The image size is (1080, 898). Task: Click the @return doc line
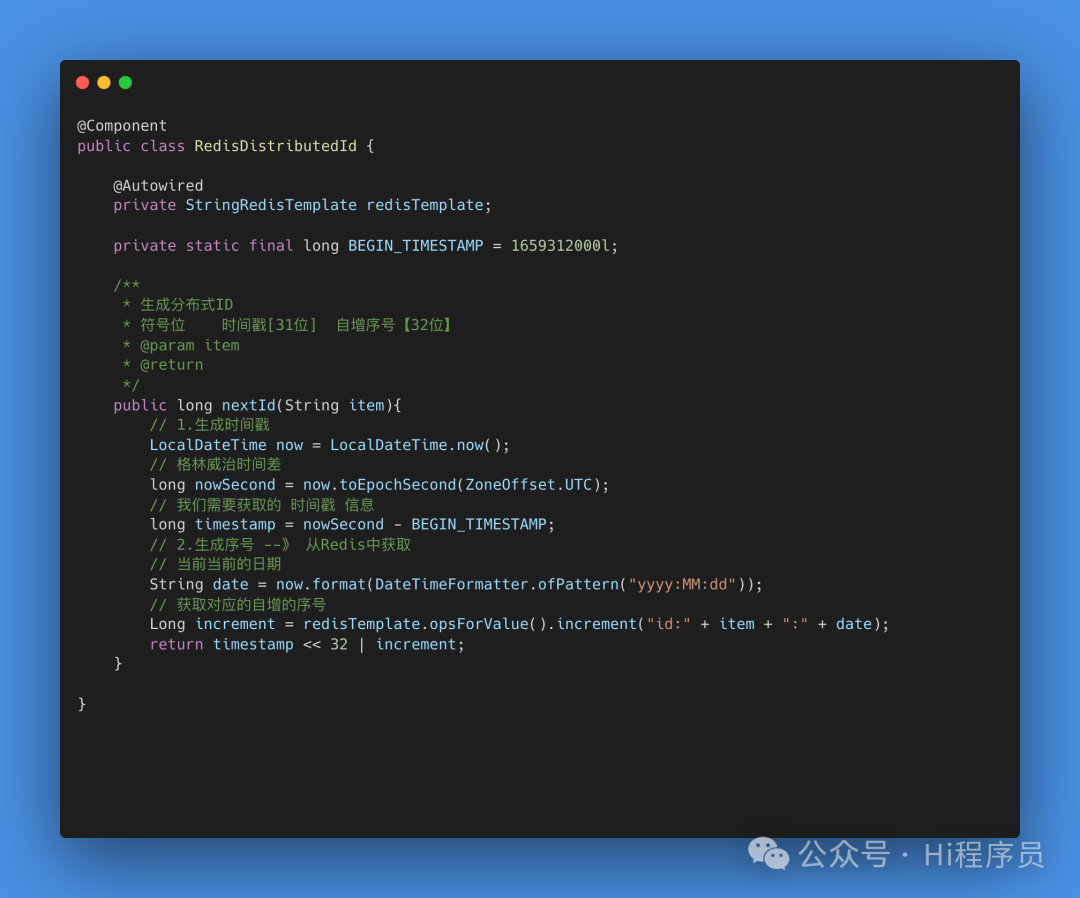(x=172, y=365)
